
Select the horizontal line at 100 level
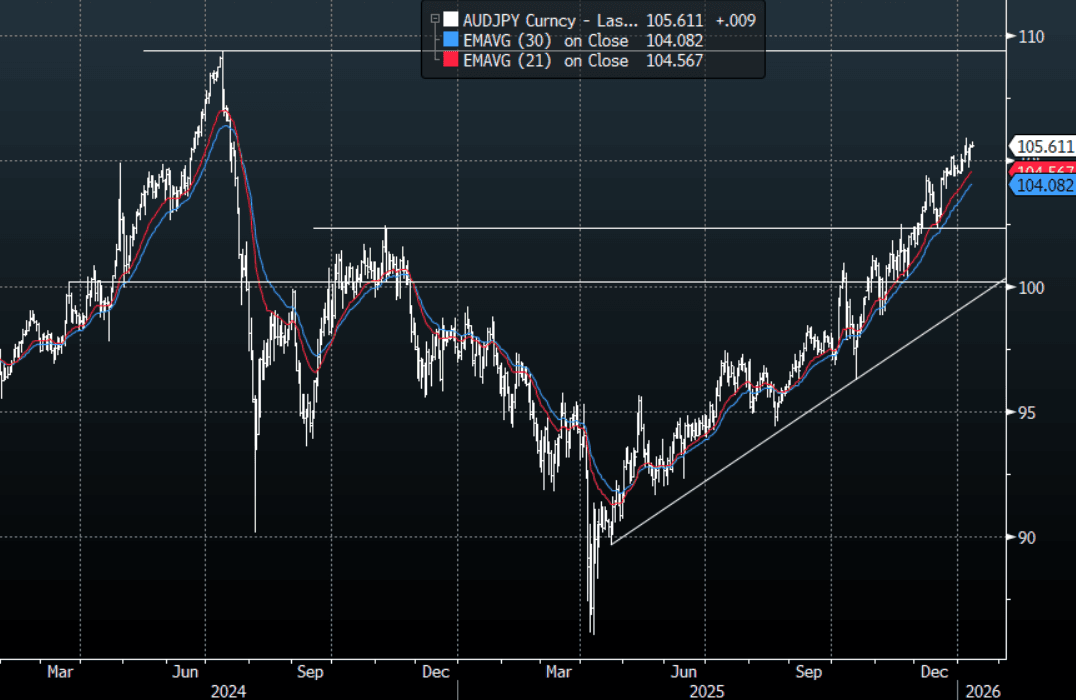click(x=600, y=281)
